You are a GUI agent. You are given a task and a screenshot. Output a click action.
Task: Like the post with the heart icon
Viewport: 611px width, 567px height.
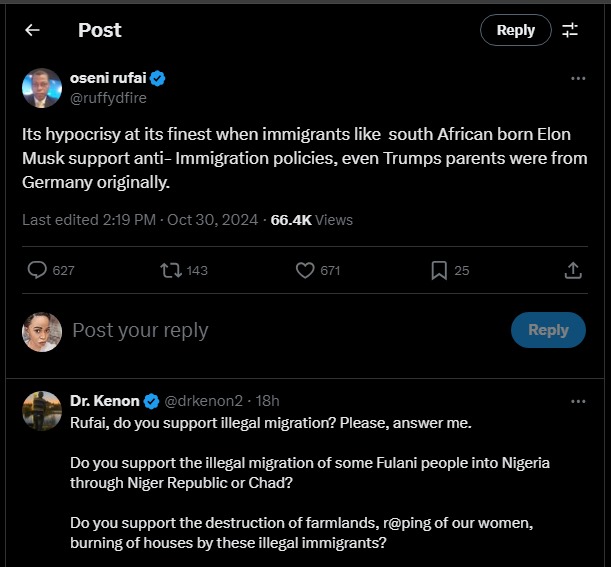tap(306, 270)
